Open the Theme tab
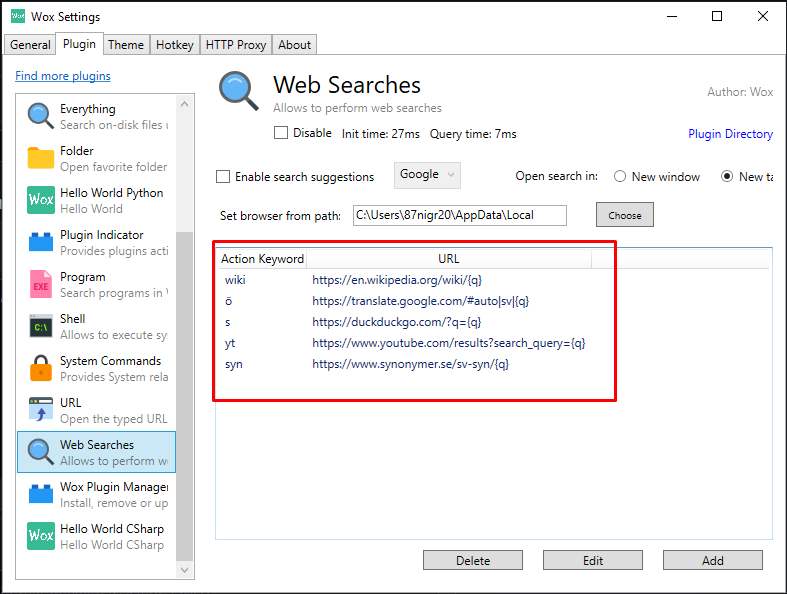This screenshot has height=594, width=787. tap(126, 45)
